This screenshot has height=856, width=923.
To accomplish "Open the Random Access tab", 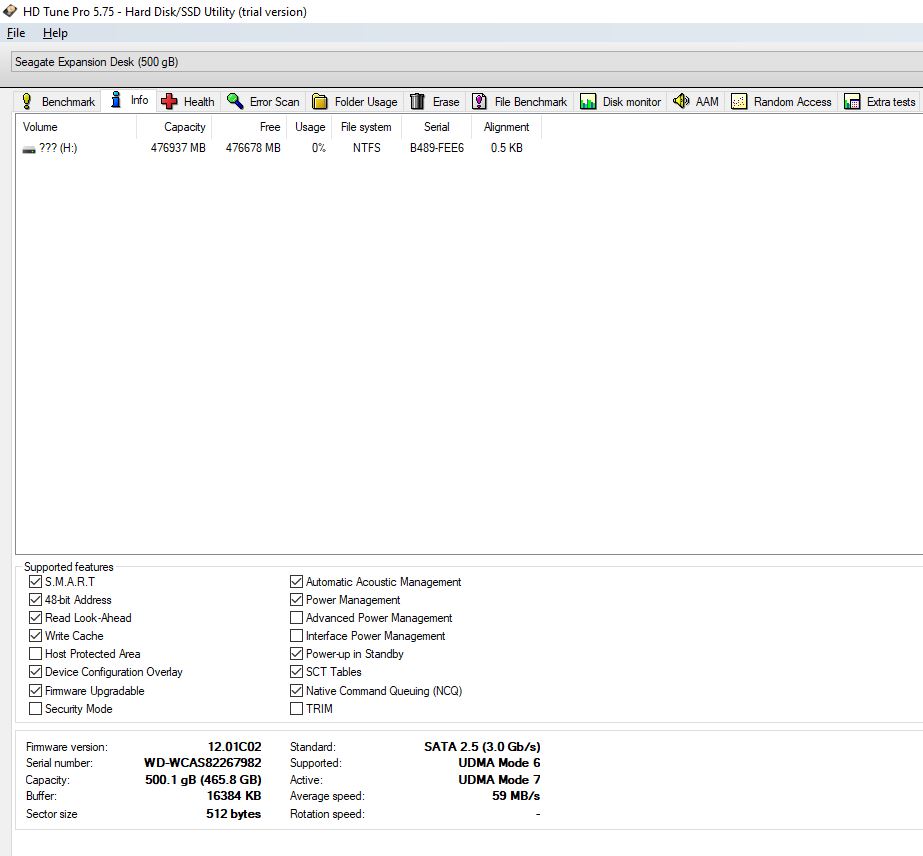I will [x=782, y=101].
